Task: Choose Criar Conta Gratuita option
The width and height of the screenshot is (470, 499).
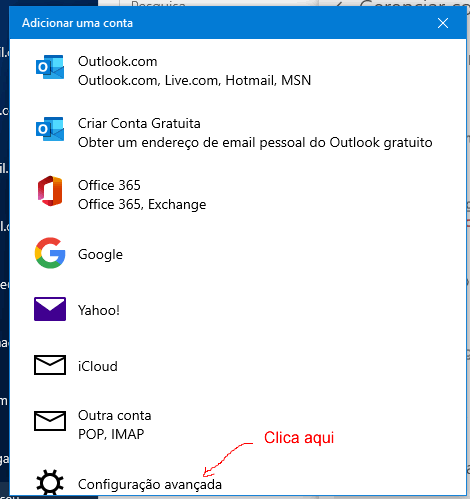Action: click(238, 133)
